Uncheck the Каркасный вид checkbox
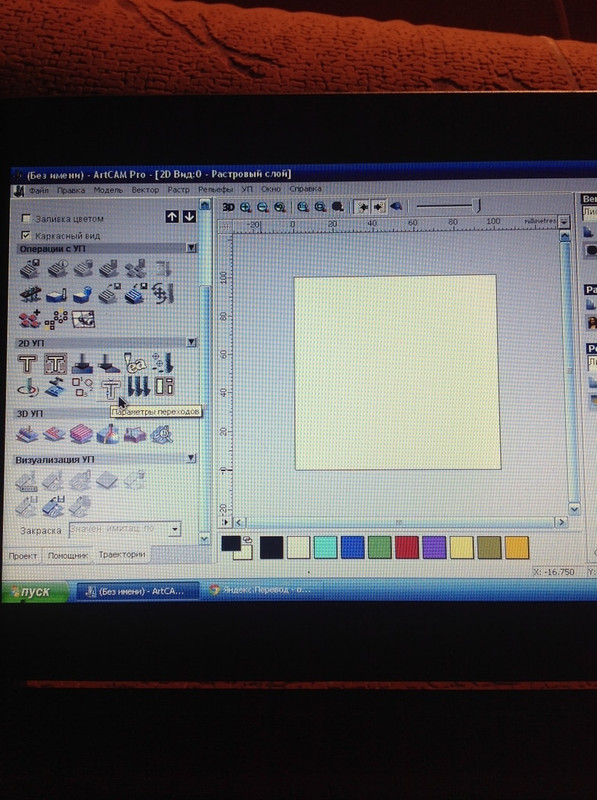 [x=26, y=235]
